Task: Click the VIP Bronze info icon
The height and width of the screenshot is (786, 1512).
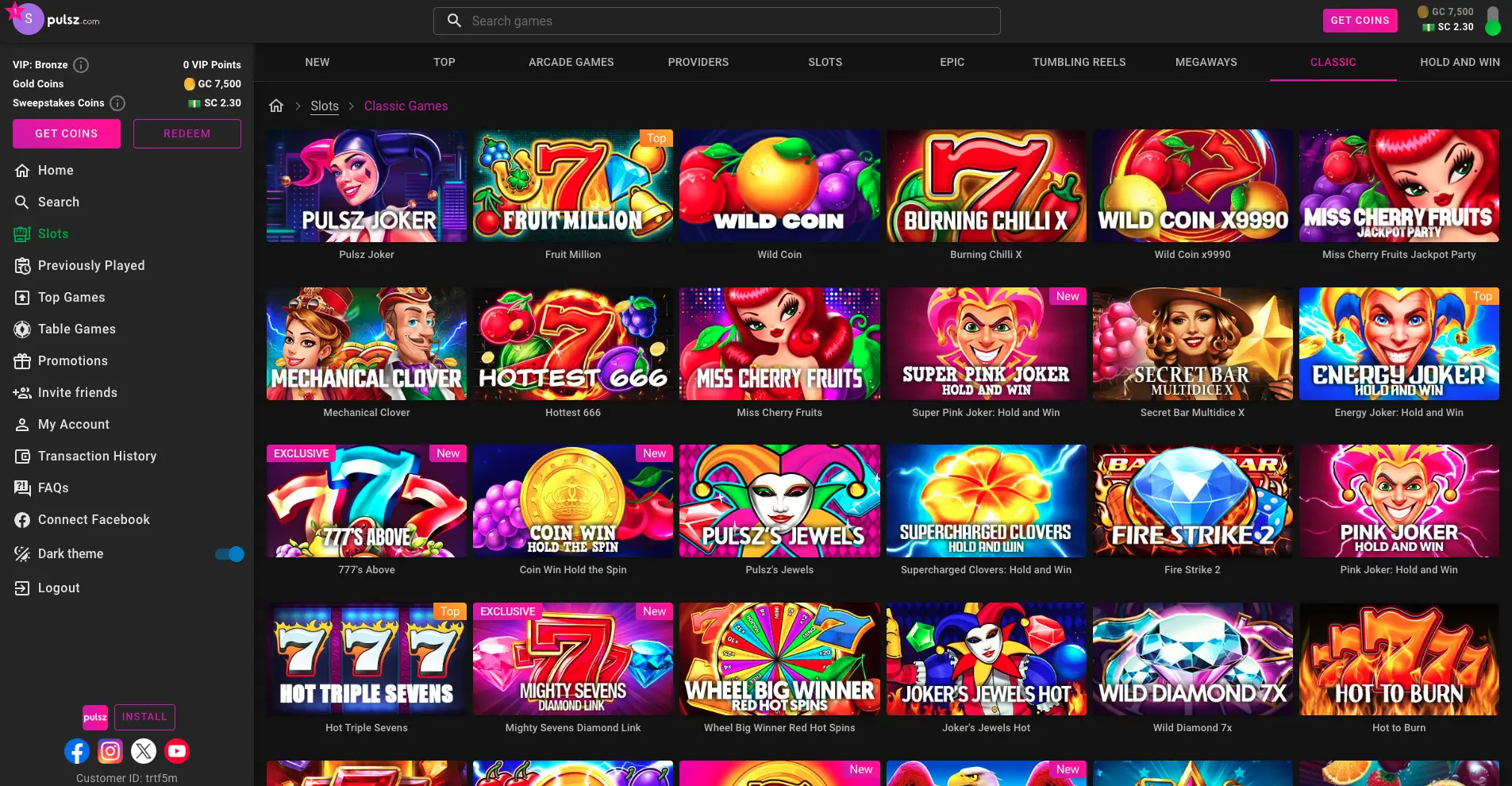Action: click(x=81, y=65)
